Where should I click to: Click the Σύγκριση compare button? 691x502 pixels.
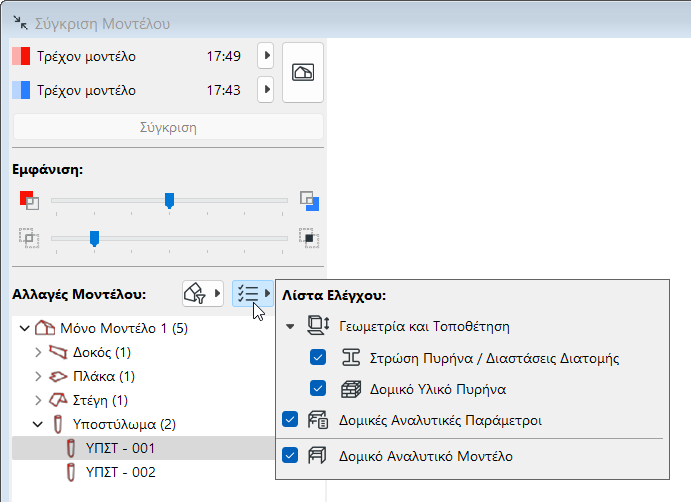168,127
